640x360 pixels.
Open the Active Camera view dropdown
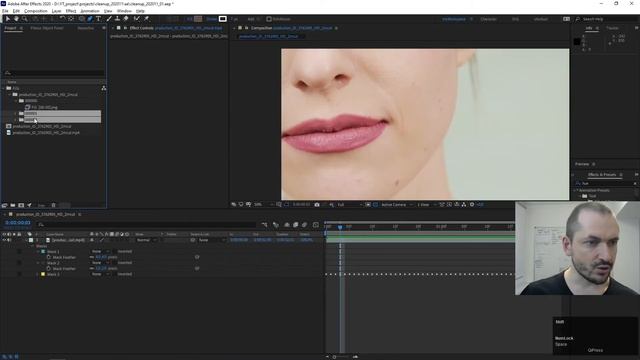(x=397, y=204)
